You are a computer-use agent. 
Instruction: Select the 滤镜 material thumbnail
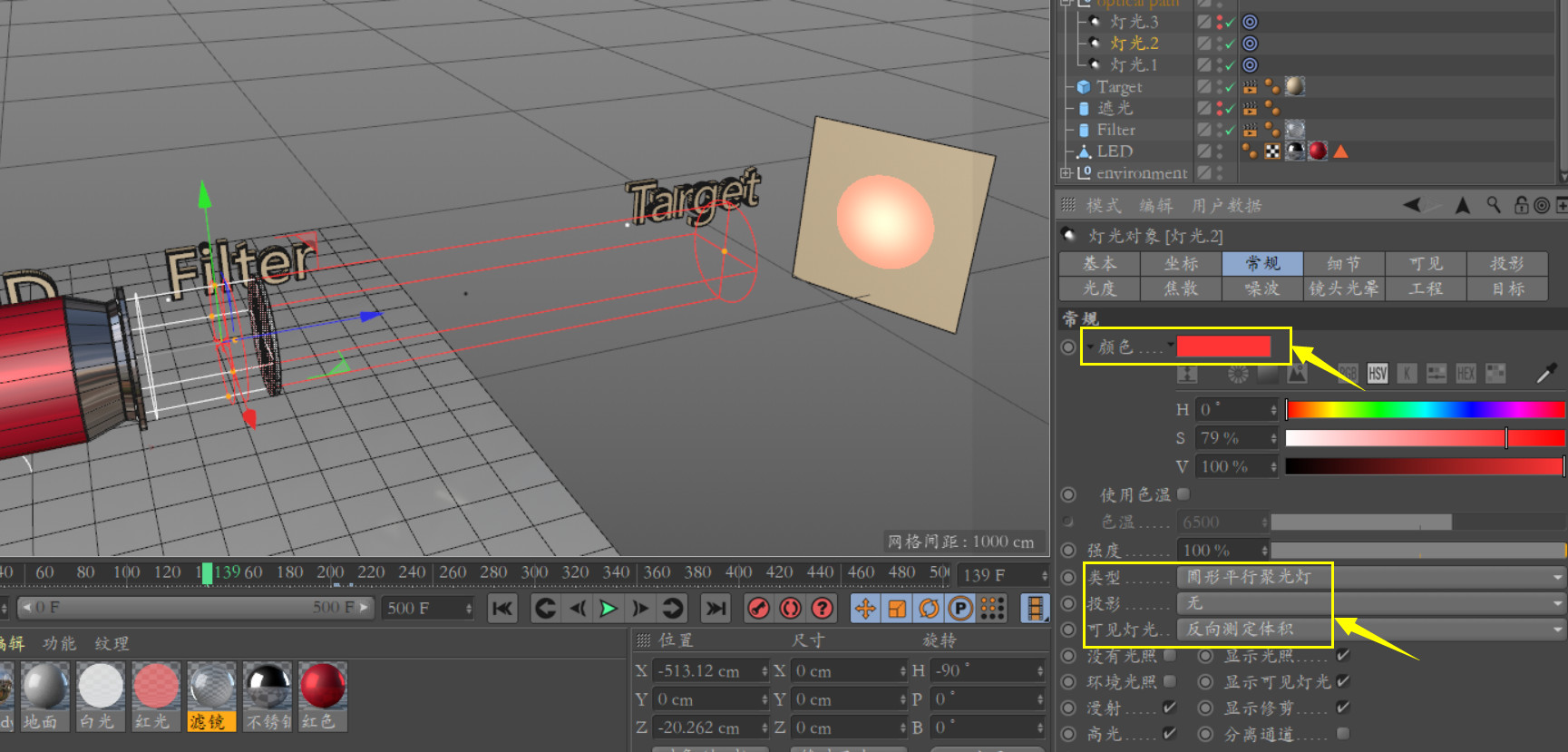(x=212, y=696)
